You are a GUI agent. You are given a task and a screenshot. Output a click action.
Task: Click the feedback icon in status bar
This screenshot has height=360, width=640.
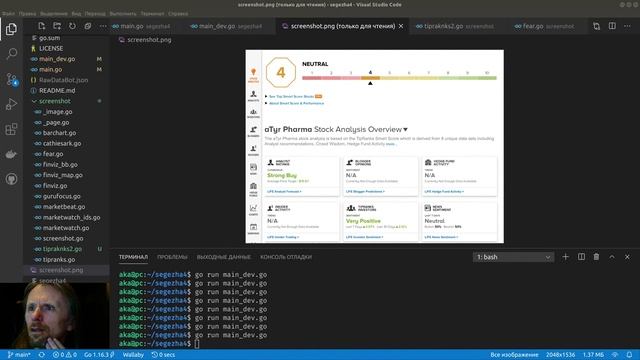[615, 355]
